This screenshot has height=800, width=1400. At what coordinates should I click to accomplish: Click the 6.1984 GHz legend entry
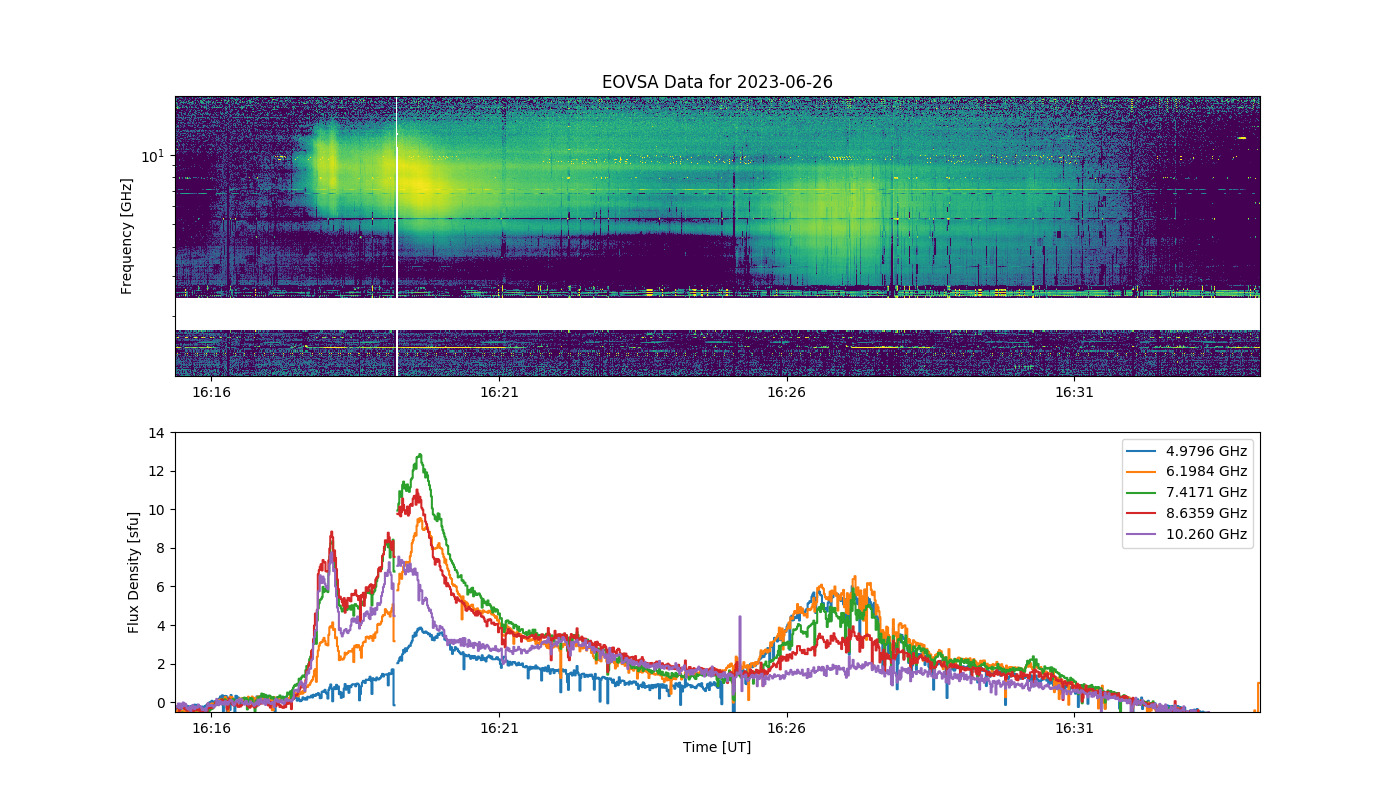point(1186,472)
